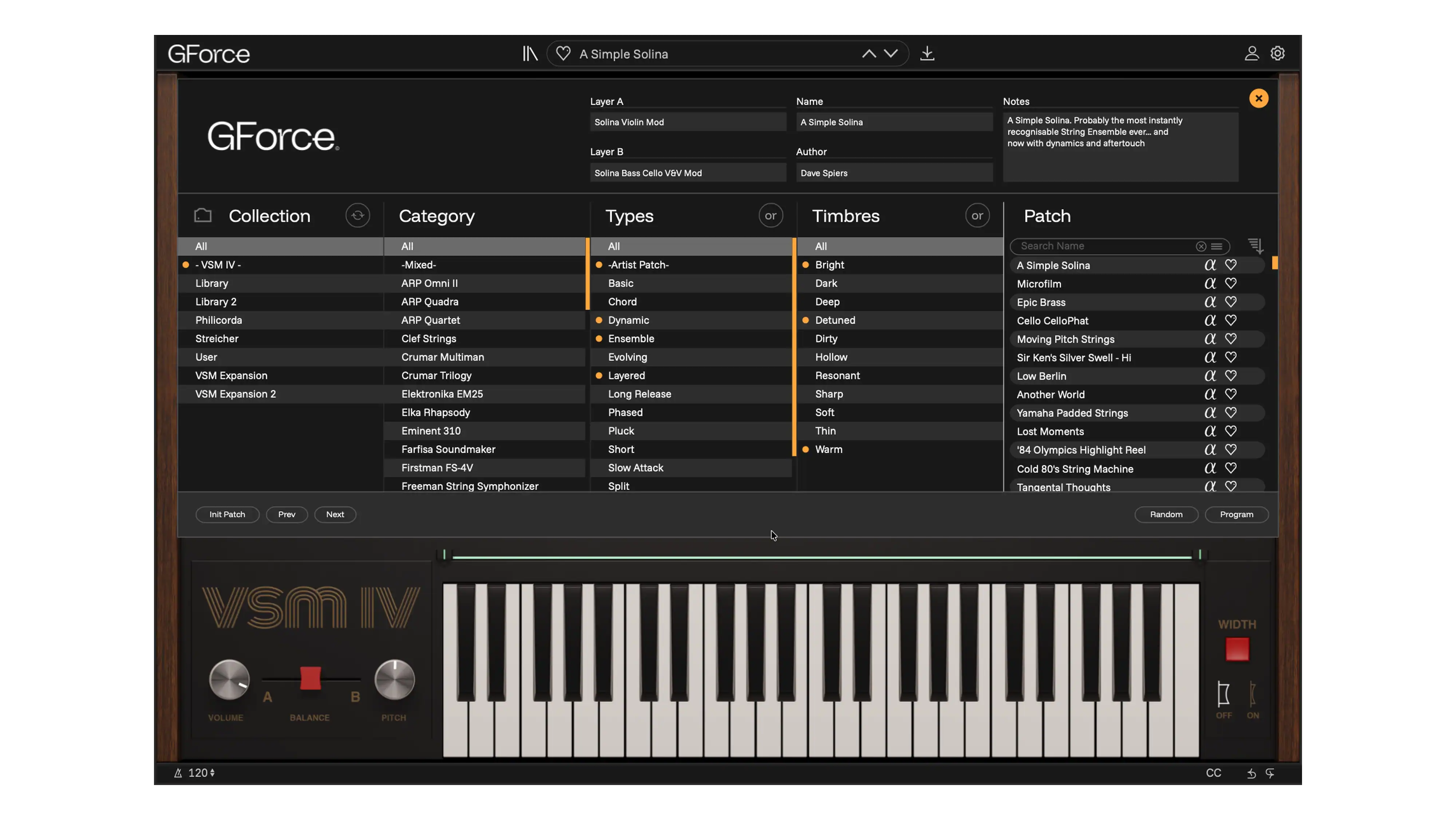Close the patch browser with orange X
The image size is (1456, 820).
tap(1258, 98)
